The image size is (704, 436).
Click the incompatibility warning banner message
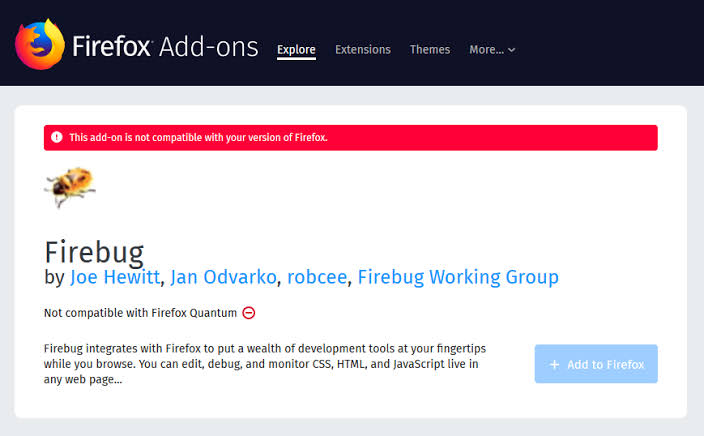click(198, 137)
